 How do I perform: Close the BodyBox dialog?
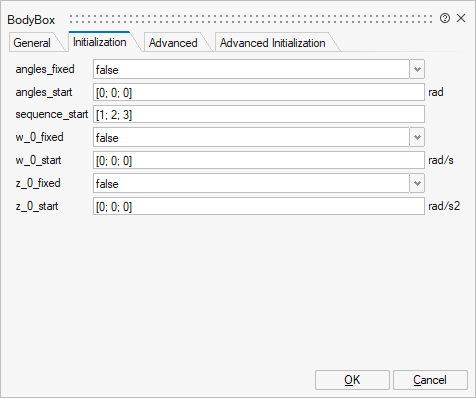pos(461,18)
